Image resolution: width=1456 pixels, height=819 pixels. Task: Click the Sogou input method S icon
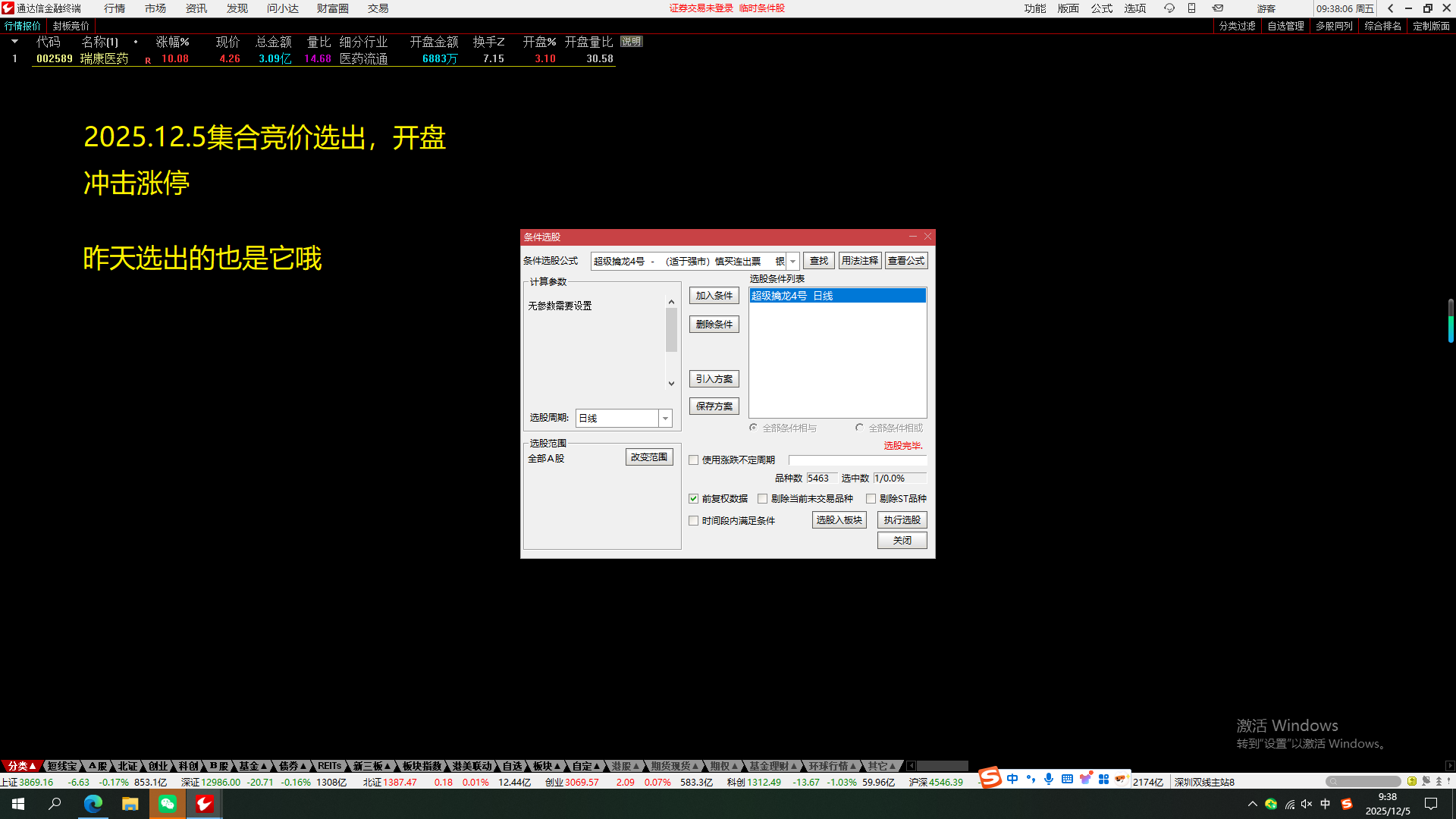click(990, 778)
